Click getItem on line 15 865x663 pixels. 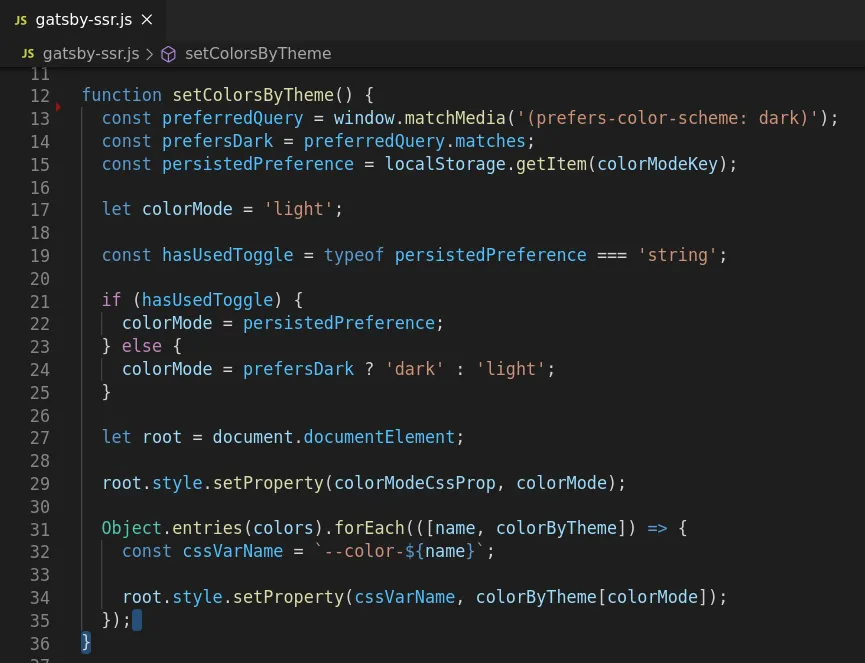point(551,164)
